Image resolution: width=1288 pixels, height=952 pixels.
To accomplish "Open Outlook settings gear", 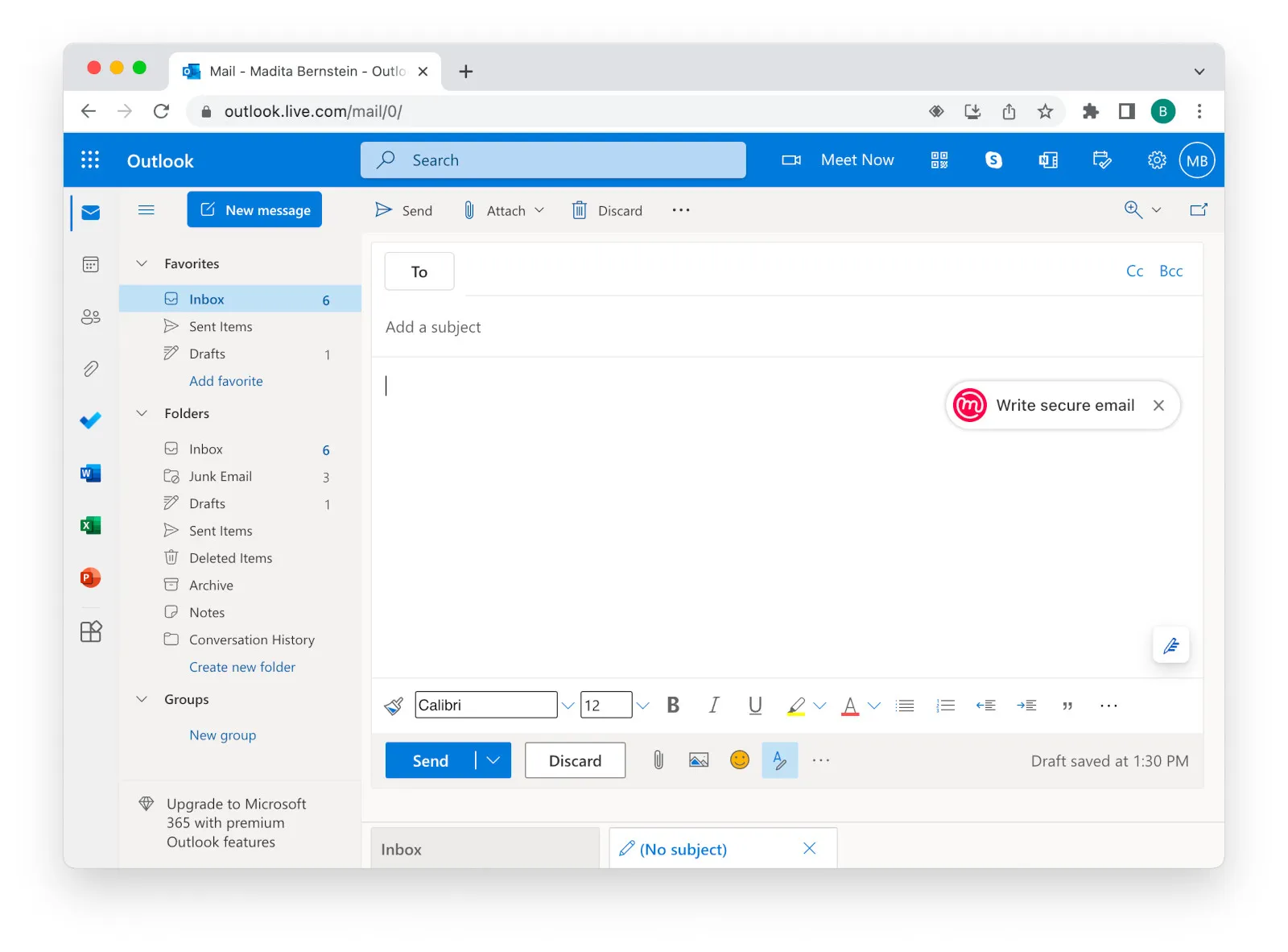I will (x=1157, y=159).
